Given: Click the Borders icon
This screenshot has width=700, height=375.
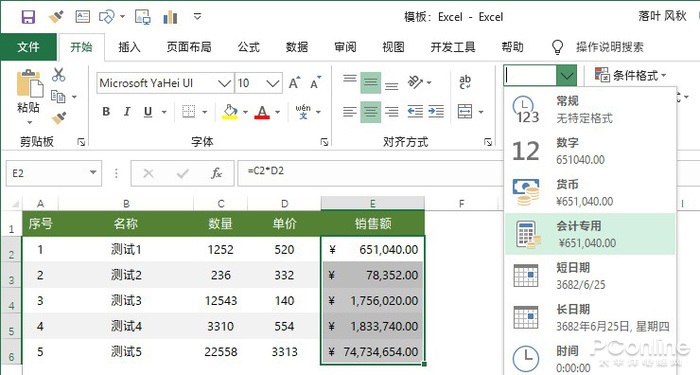Looking at the screenshot, I should click(188, 111).
